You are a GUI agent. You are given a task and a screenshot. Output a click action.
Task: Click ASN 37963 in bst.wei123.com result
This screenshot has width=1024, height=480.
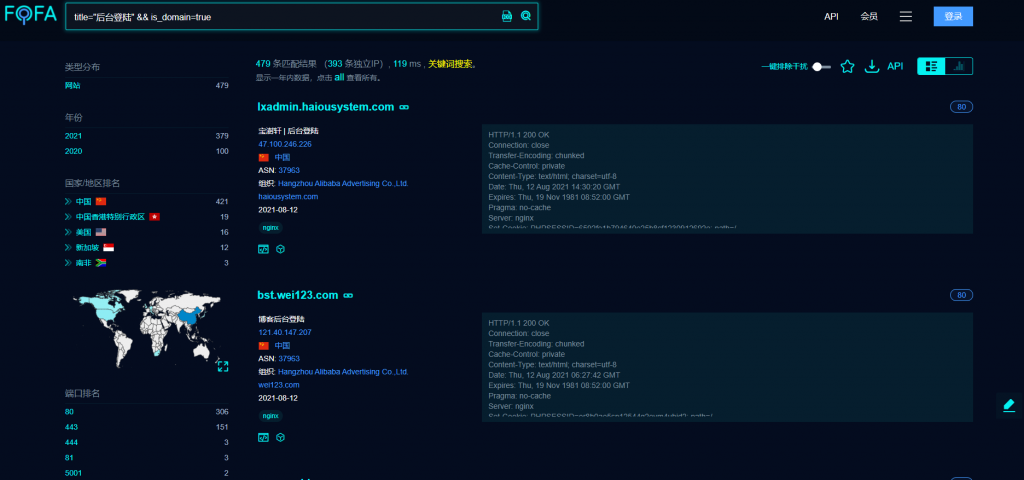289,359
